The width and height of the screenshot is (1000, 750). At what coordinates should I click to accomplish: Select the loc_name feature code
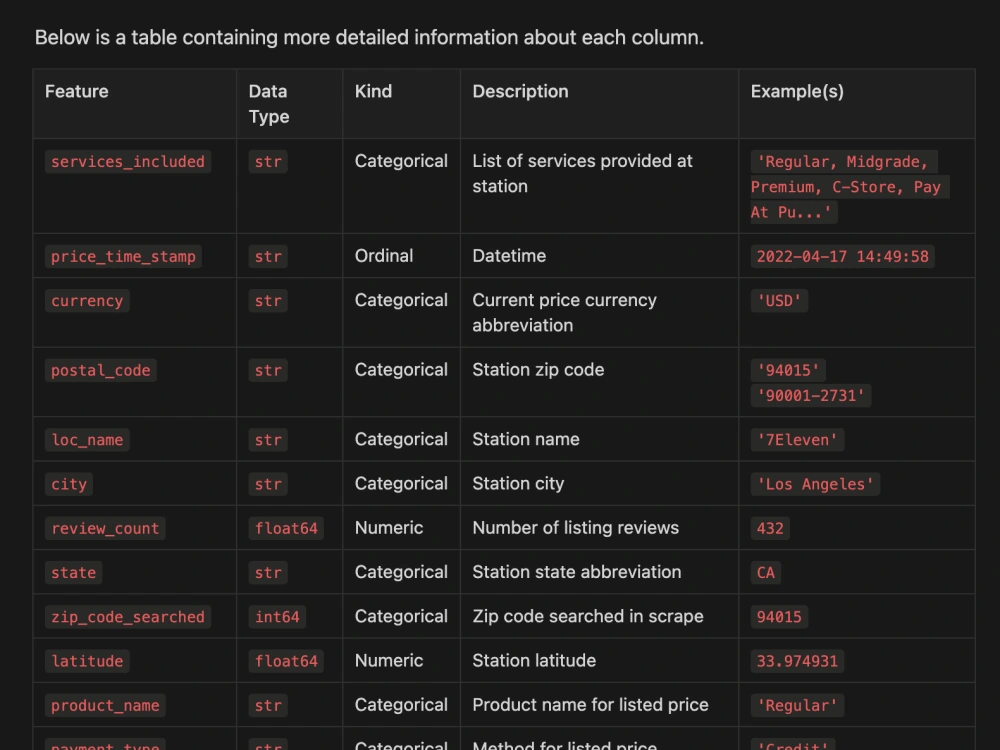(x=87, y=439)
